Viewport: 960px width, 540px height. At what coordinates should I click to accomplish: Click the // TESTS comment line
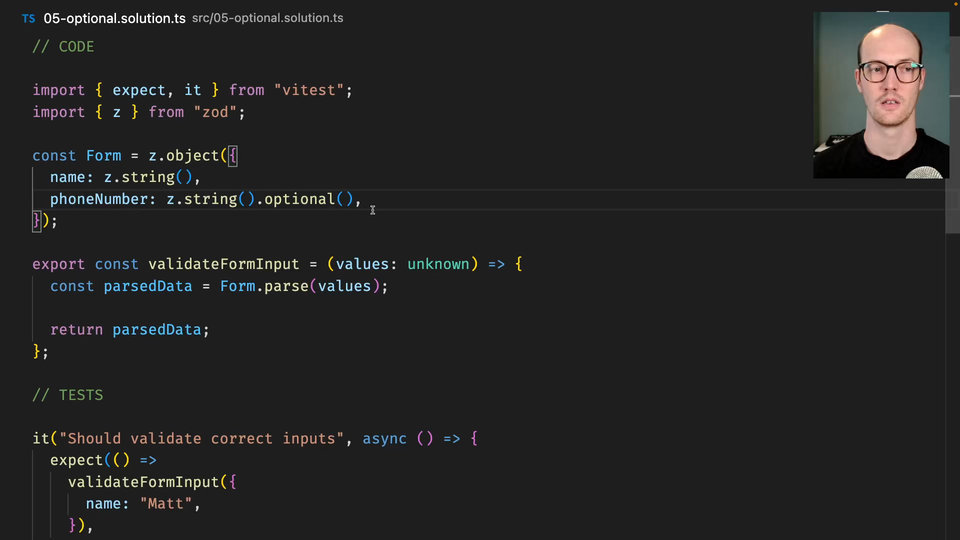[x=67, y=395]
